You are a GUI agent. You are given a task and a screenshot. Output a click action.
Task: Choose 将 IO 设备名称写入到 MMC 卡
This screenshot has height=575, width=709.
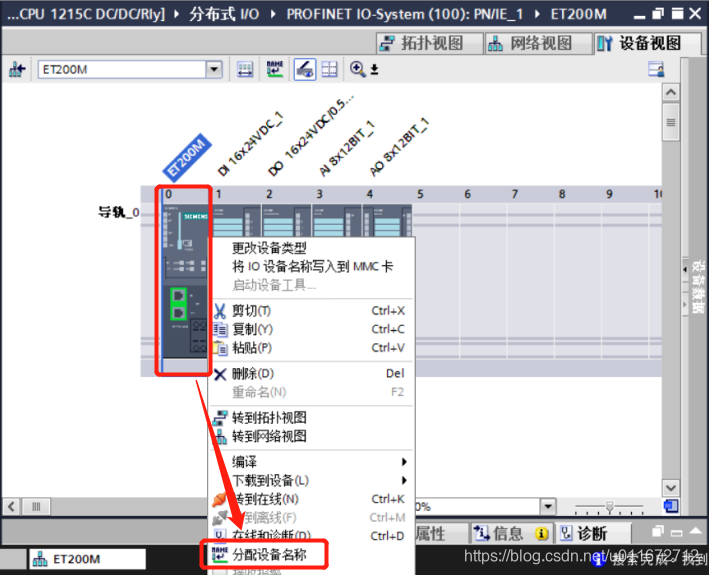(312, 267)
